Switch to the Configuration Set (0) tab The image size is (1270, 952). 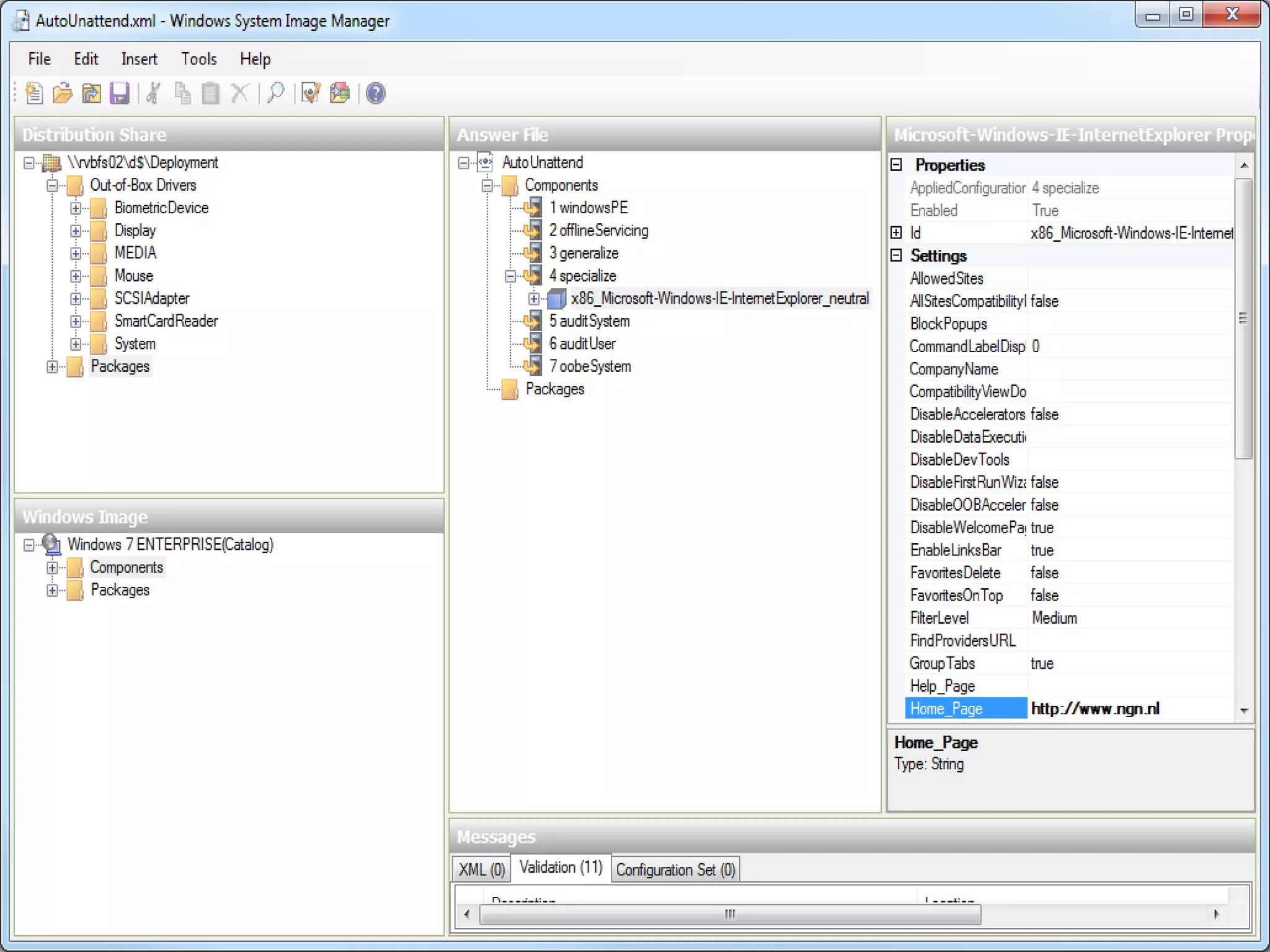[676, 870]
